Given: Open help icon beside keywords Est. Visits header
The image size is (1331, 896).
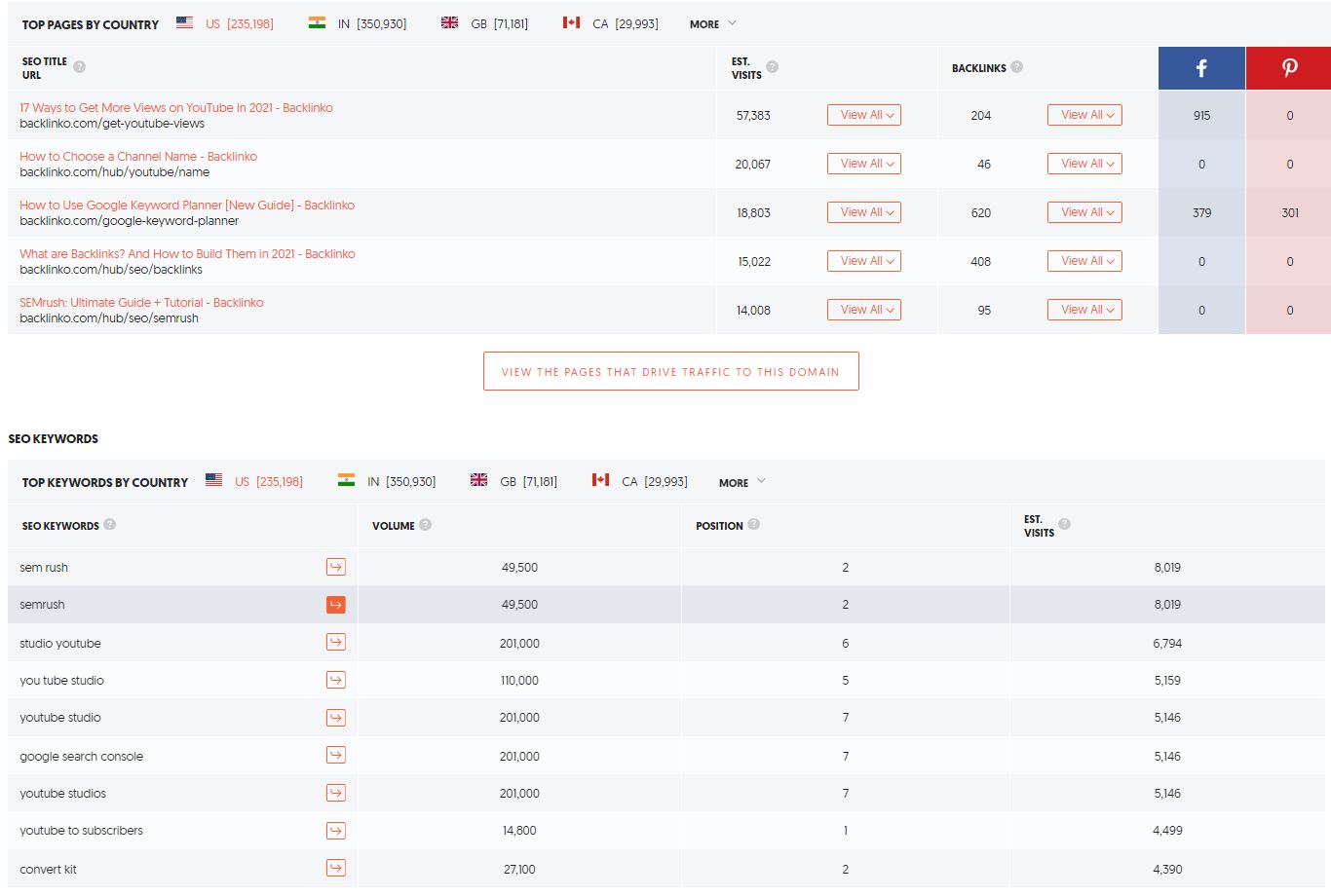Looking at the screenshot, I should (x=1065, y=524).
